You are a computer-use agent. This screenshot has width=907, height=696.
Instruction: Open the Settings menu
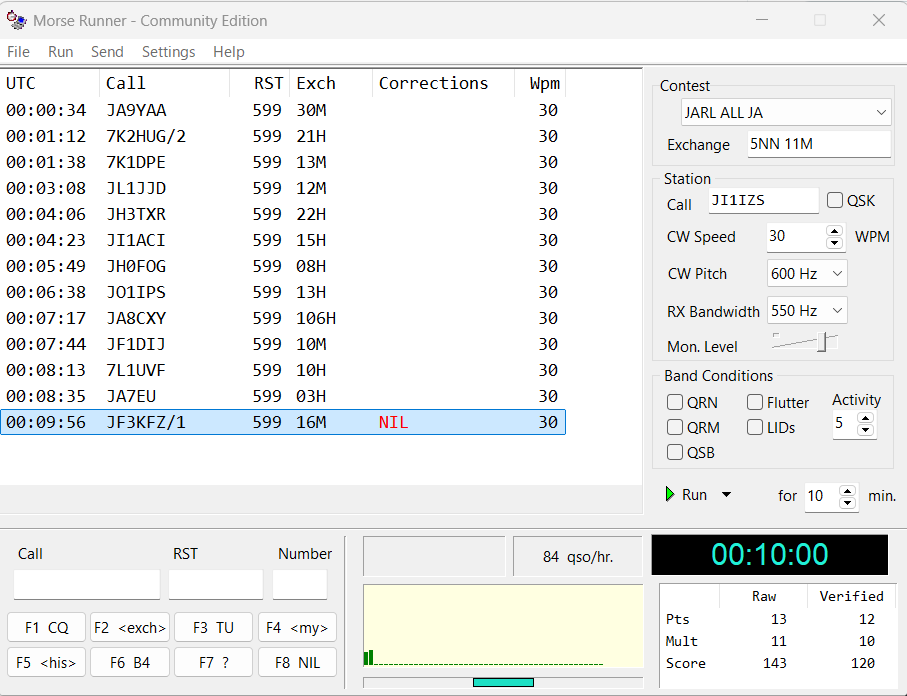168,52
